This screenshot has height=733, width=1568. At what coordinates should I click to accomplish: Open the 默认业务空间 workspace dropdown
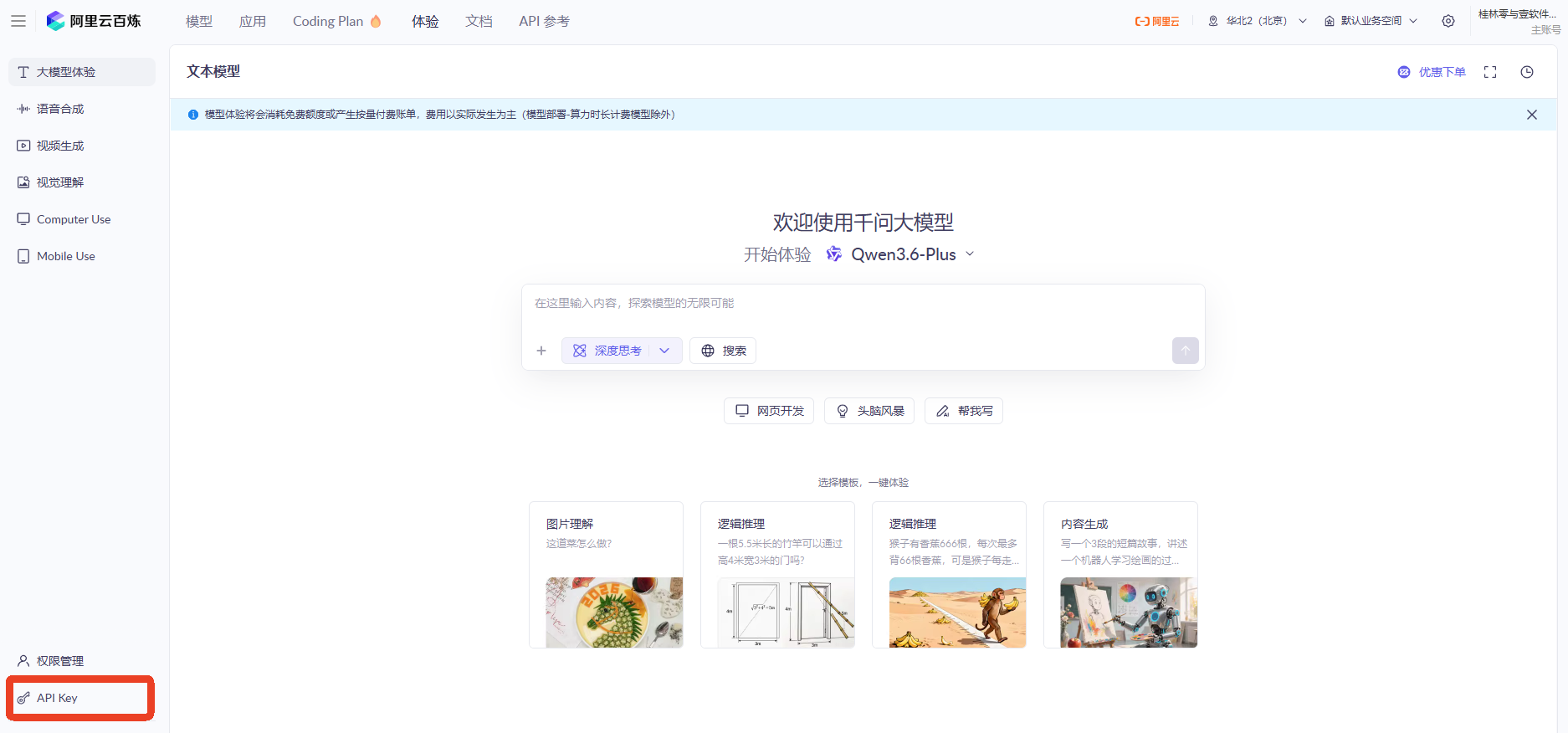click(1371, 21)
